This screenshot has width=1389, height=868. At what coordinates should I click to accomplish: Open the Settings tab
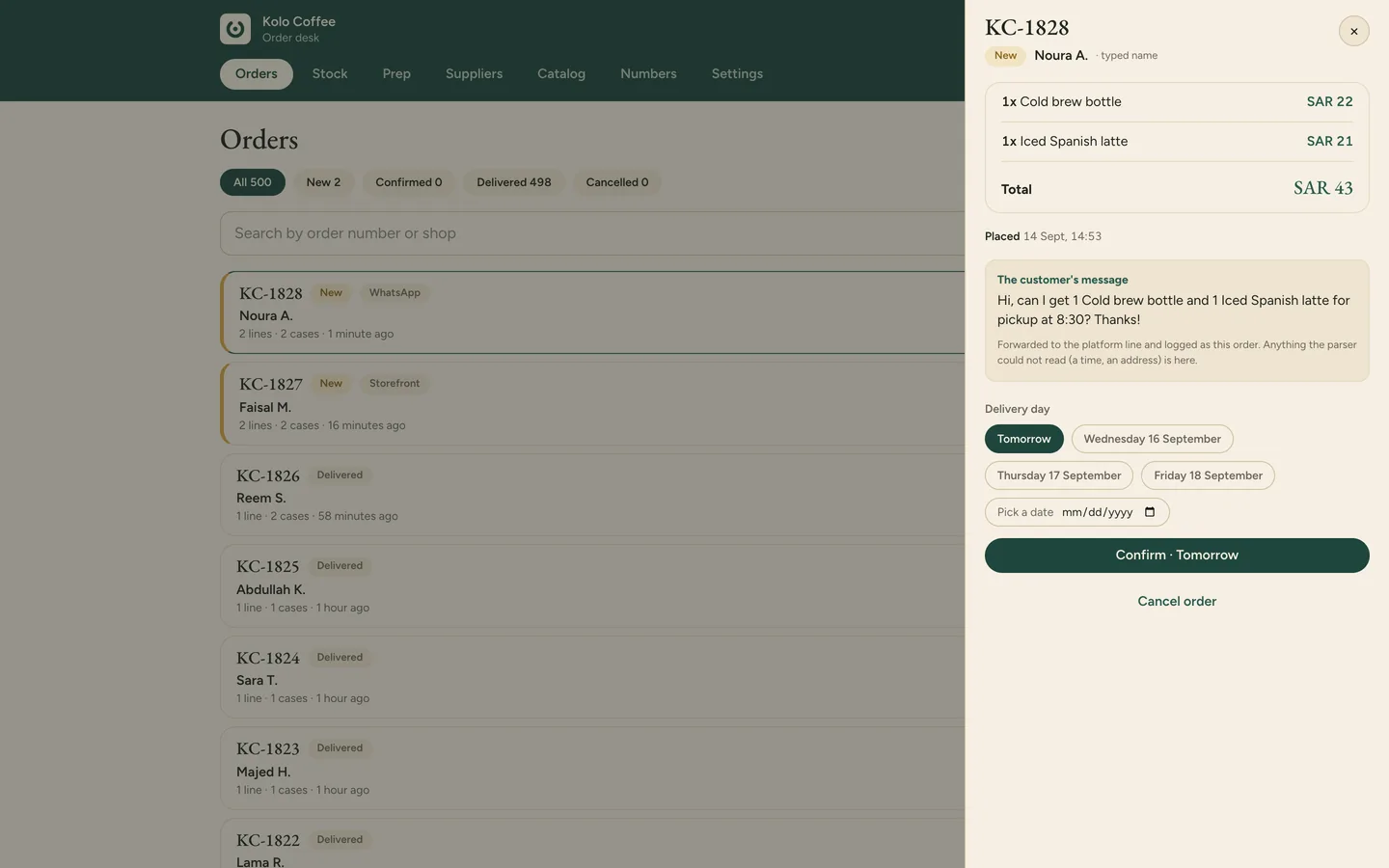click(737, 74)
